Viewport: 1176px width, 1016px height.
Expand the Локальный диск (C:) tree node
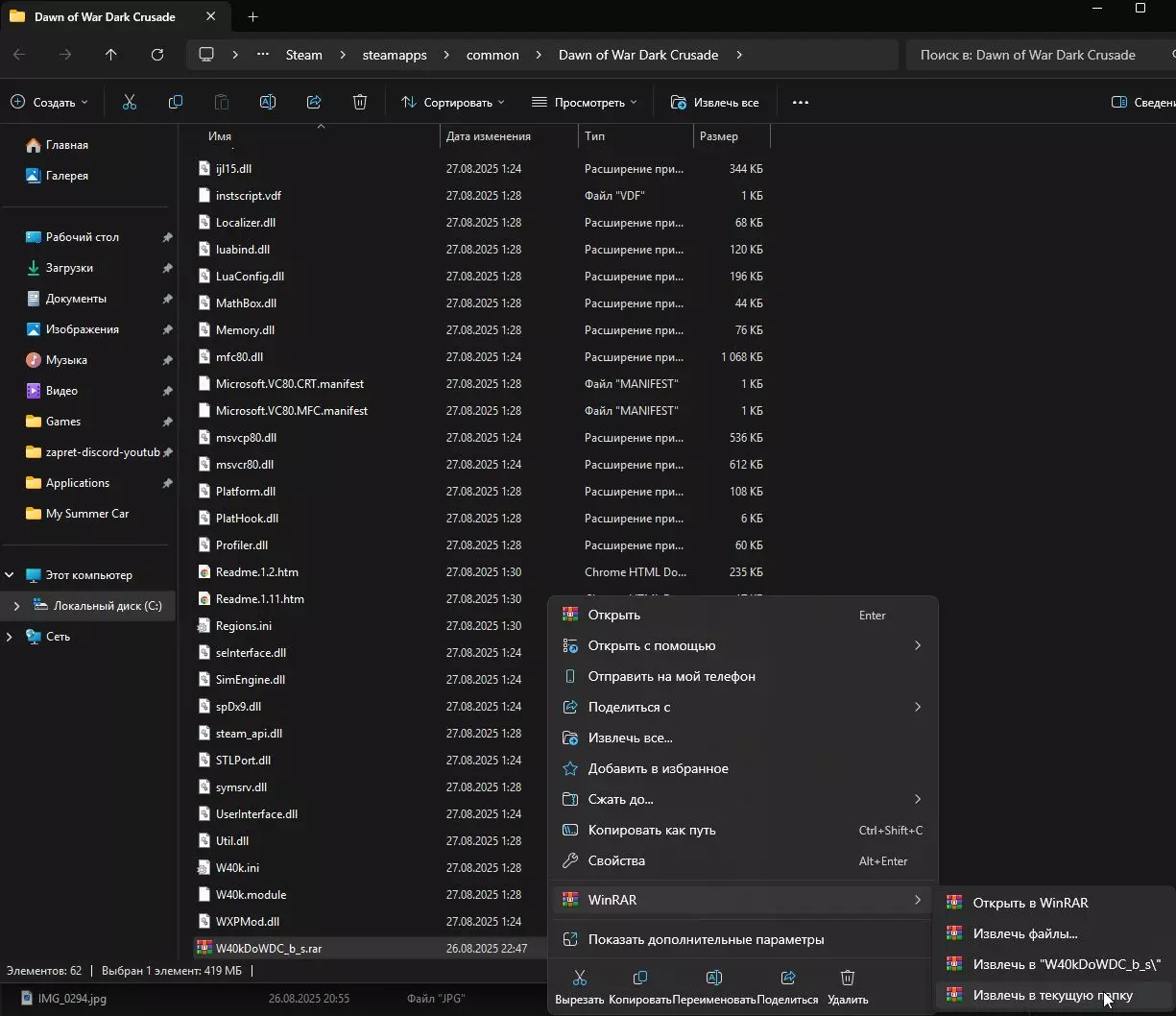coord(16,606)
